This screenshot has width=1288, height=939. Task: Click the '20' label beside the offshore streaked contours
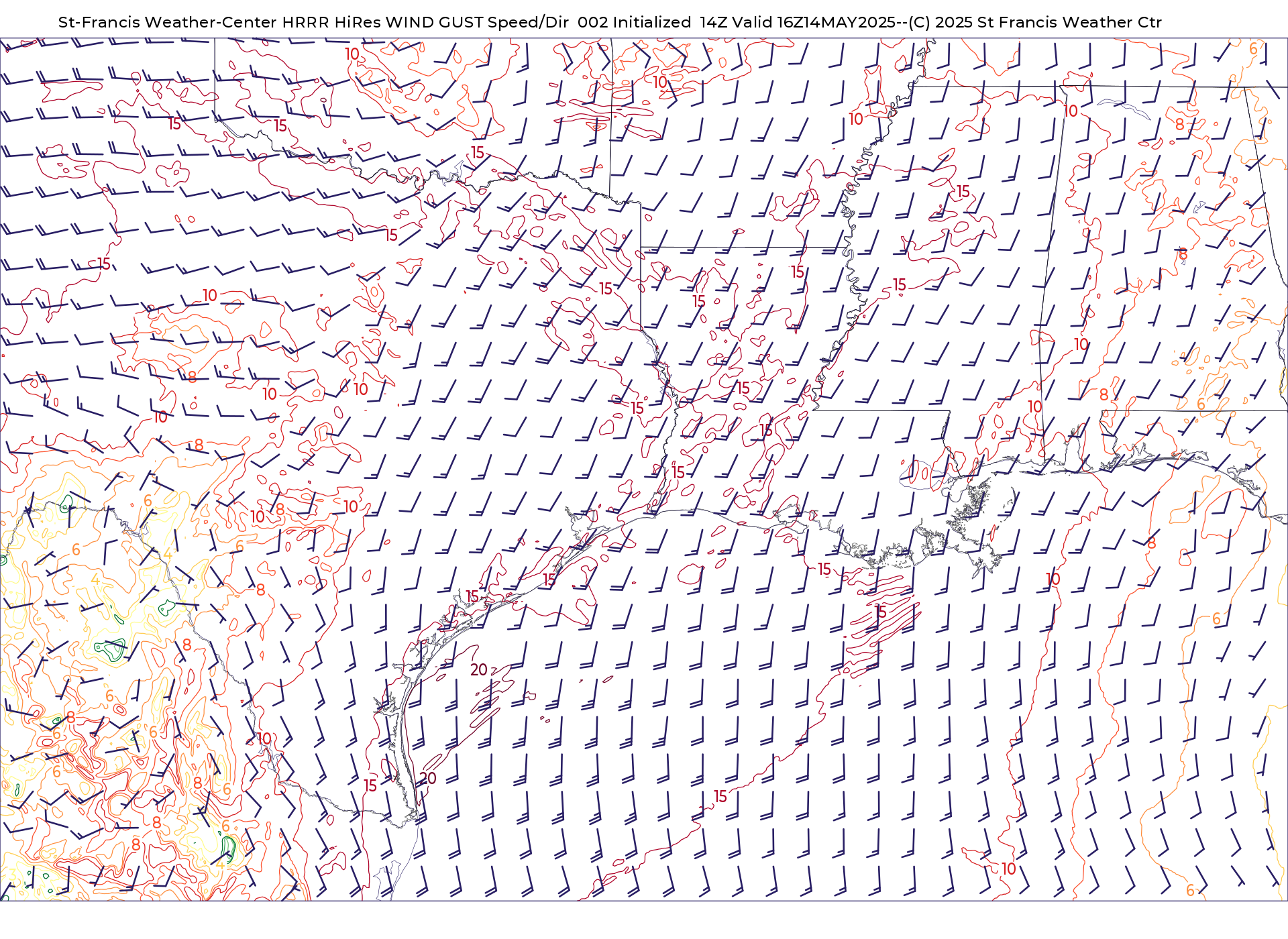coord(479,669)
